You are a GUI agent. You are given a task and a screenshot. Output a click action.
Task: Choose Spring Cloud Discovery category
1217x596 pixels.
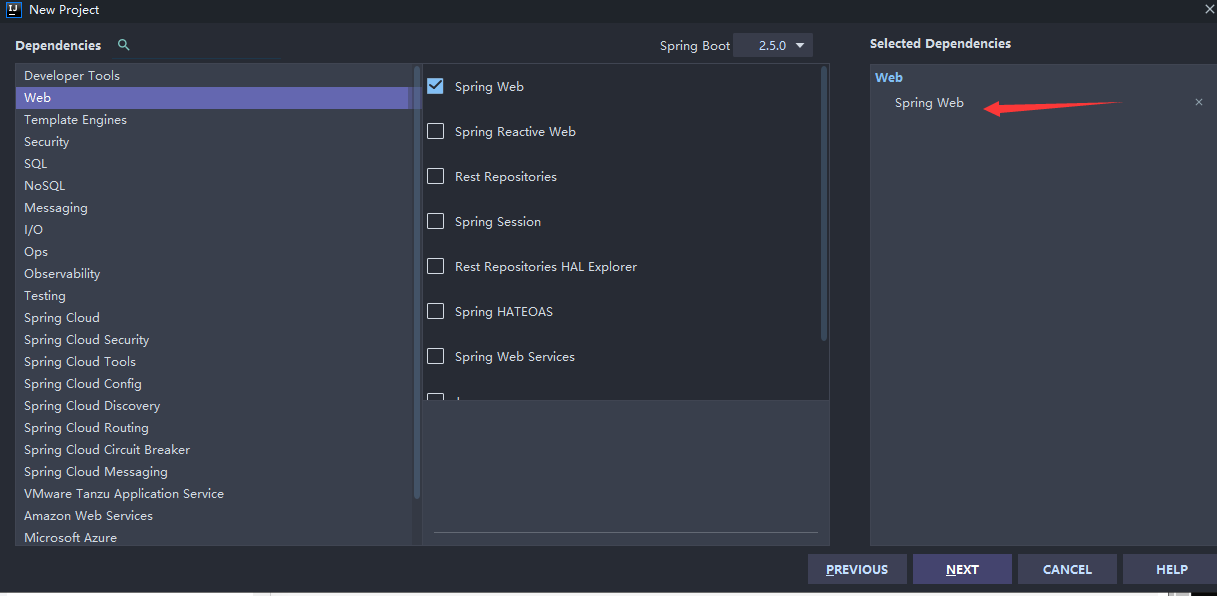click(212, 406)
